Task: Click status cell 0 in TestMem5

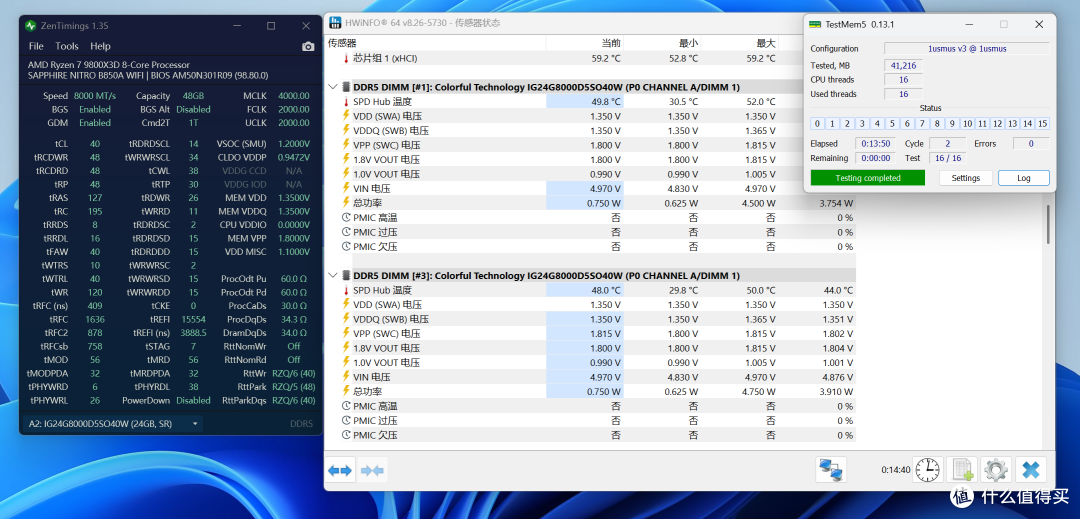Action: coord(818,124)
